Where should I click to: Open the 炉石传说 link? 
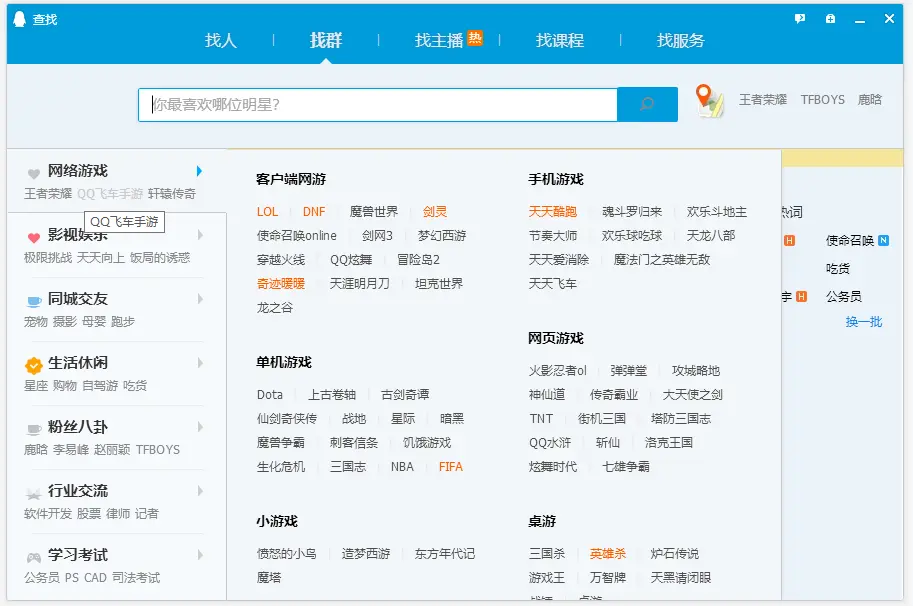(x=675, y=554)
